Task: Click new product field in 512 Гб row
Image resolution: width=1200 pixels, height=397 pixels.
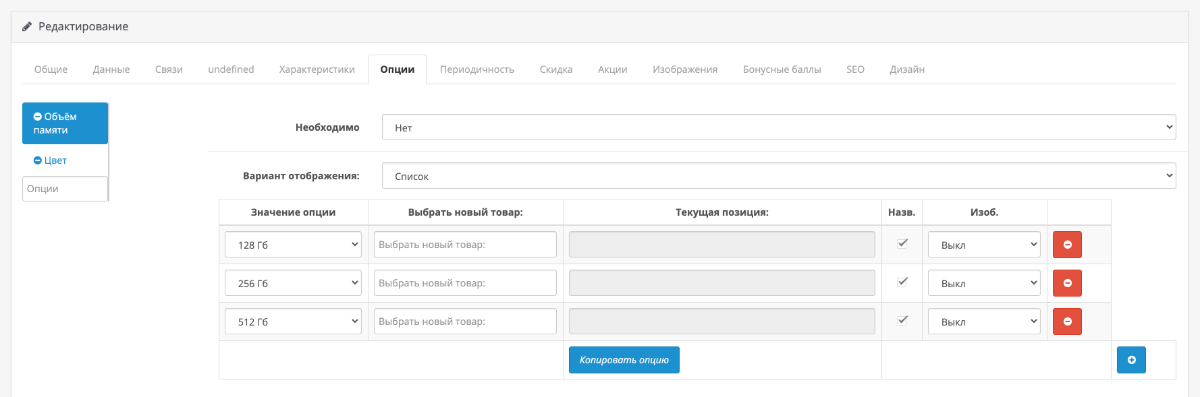Action: pos(465,321)
